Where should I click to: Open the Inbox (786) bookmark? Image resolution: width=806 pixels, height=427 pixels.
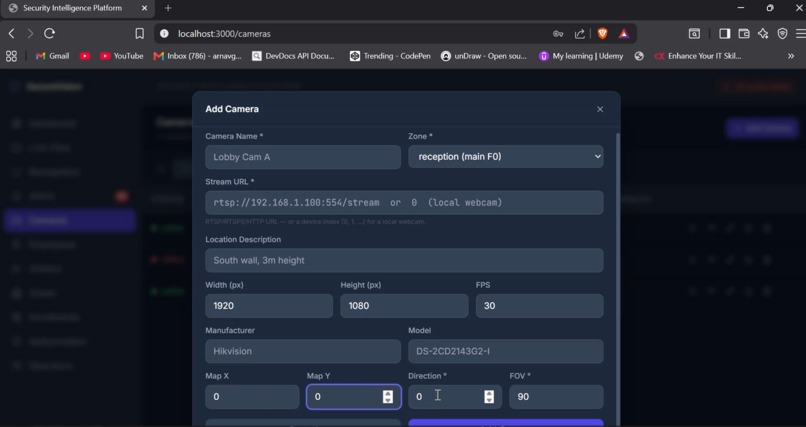click(x=197, y=56)
